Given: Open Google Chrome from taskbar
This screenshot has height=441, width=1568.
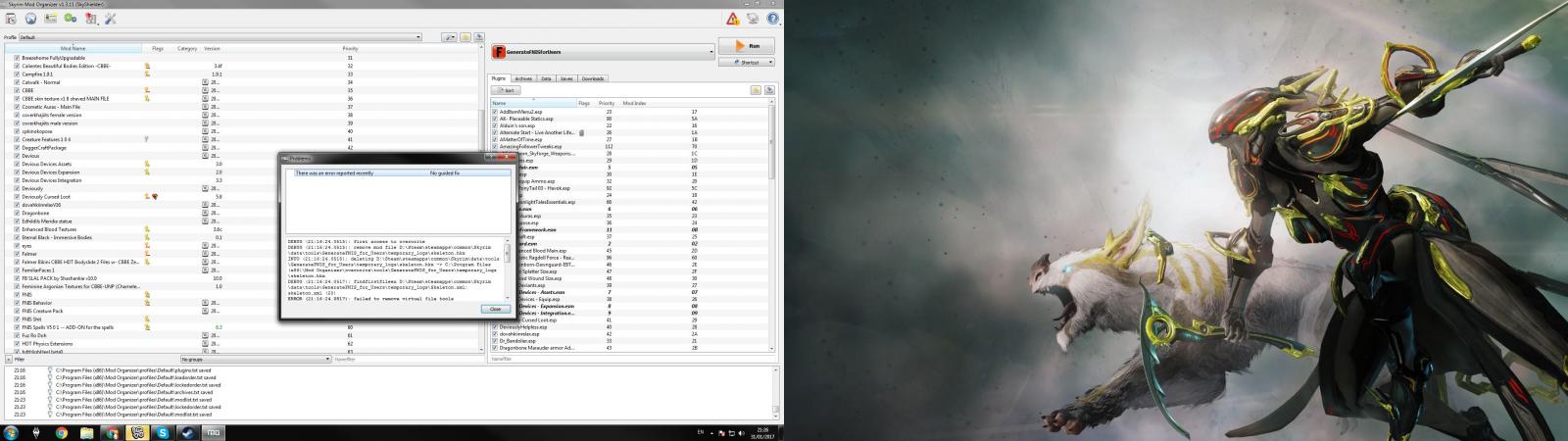Looking at the screenshot, I should pos(61,431).
